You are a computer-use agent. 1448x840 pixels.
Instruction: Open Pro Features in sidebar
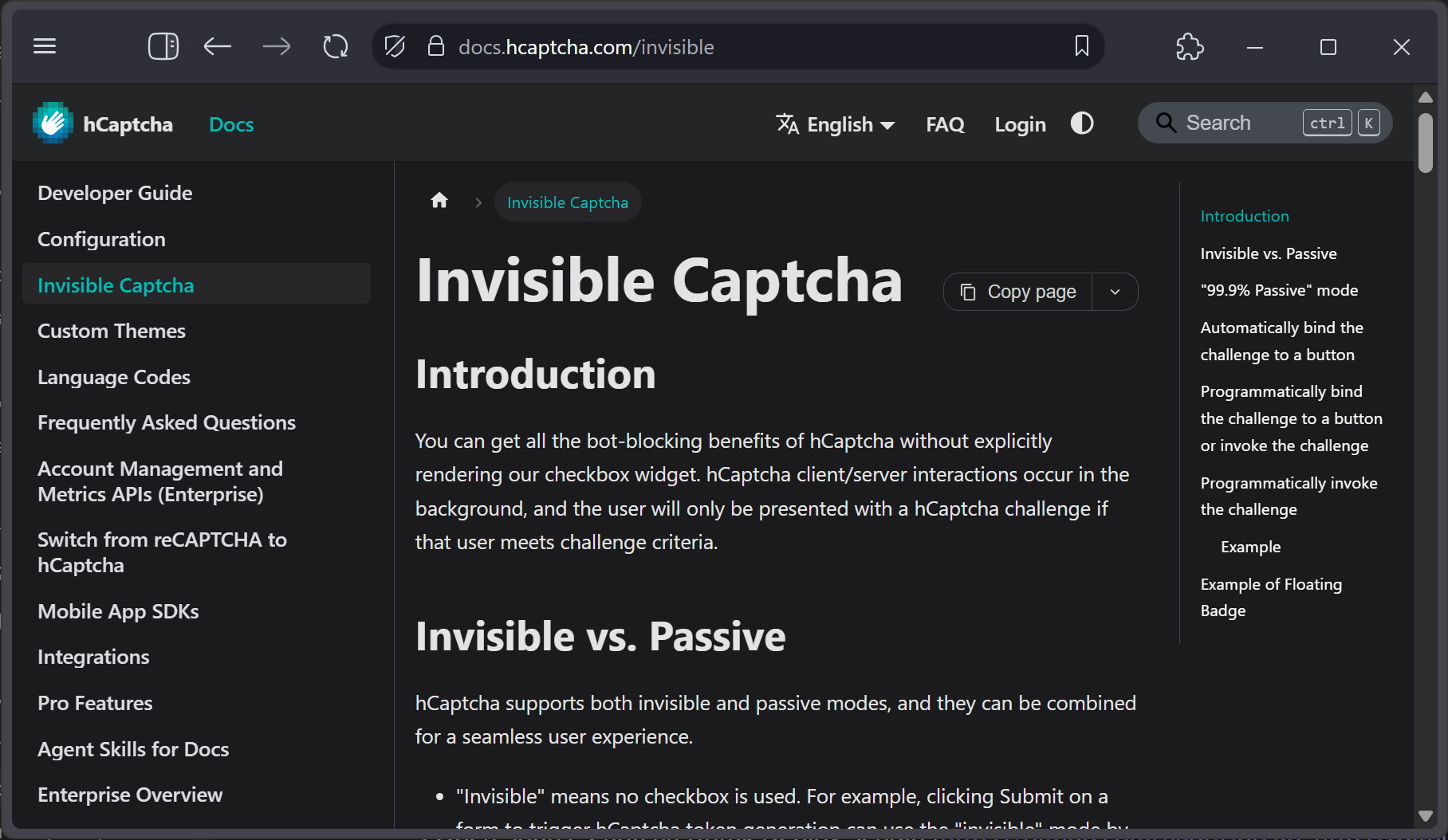196,703
